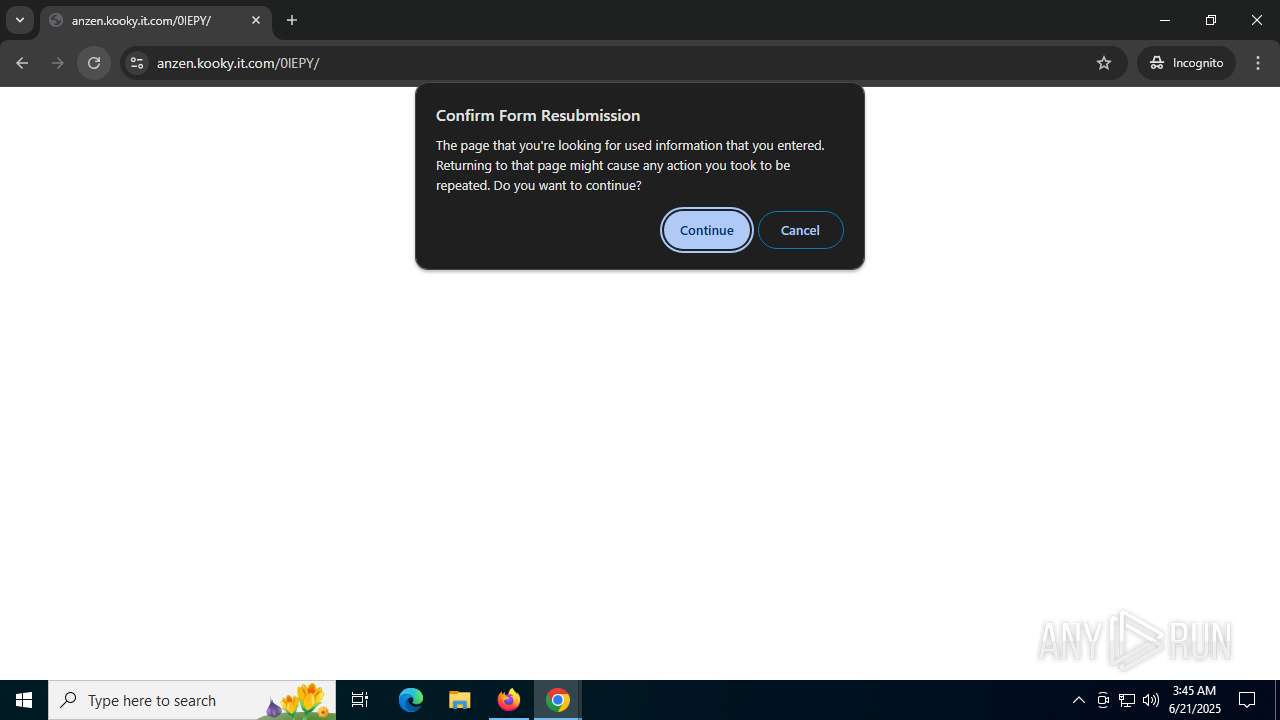The width and height of the screenshot is (1280, 720).
Task: Show hidden system tray icons
Action: (1078, 700)
